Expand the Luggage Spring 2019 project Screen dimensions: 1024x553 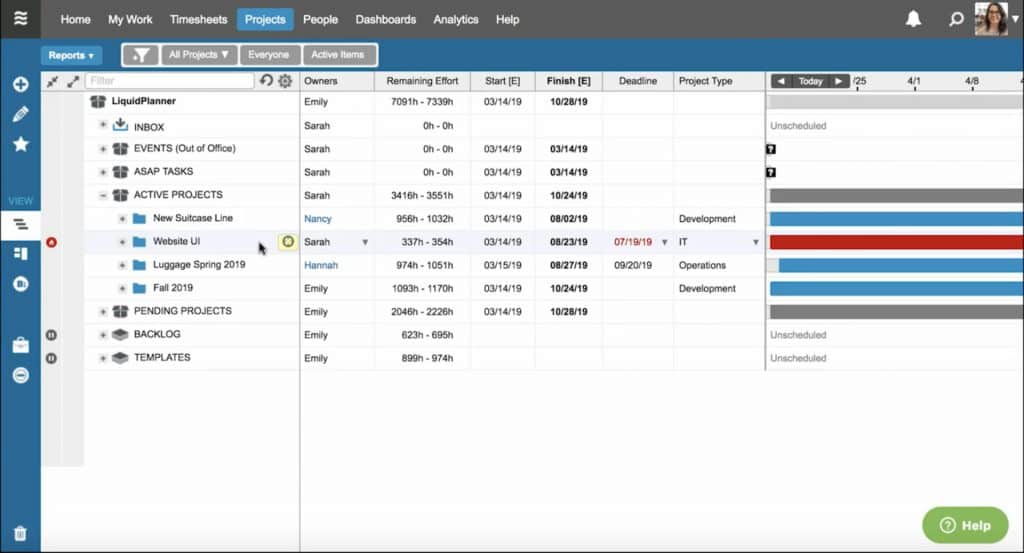pyautogui.click(x=122, y=265)
